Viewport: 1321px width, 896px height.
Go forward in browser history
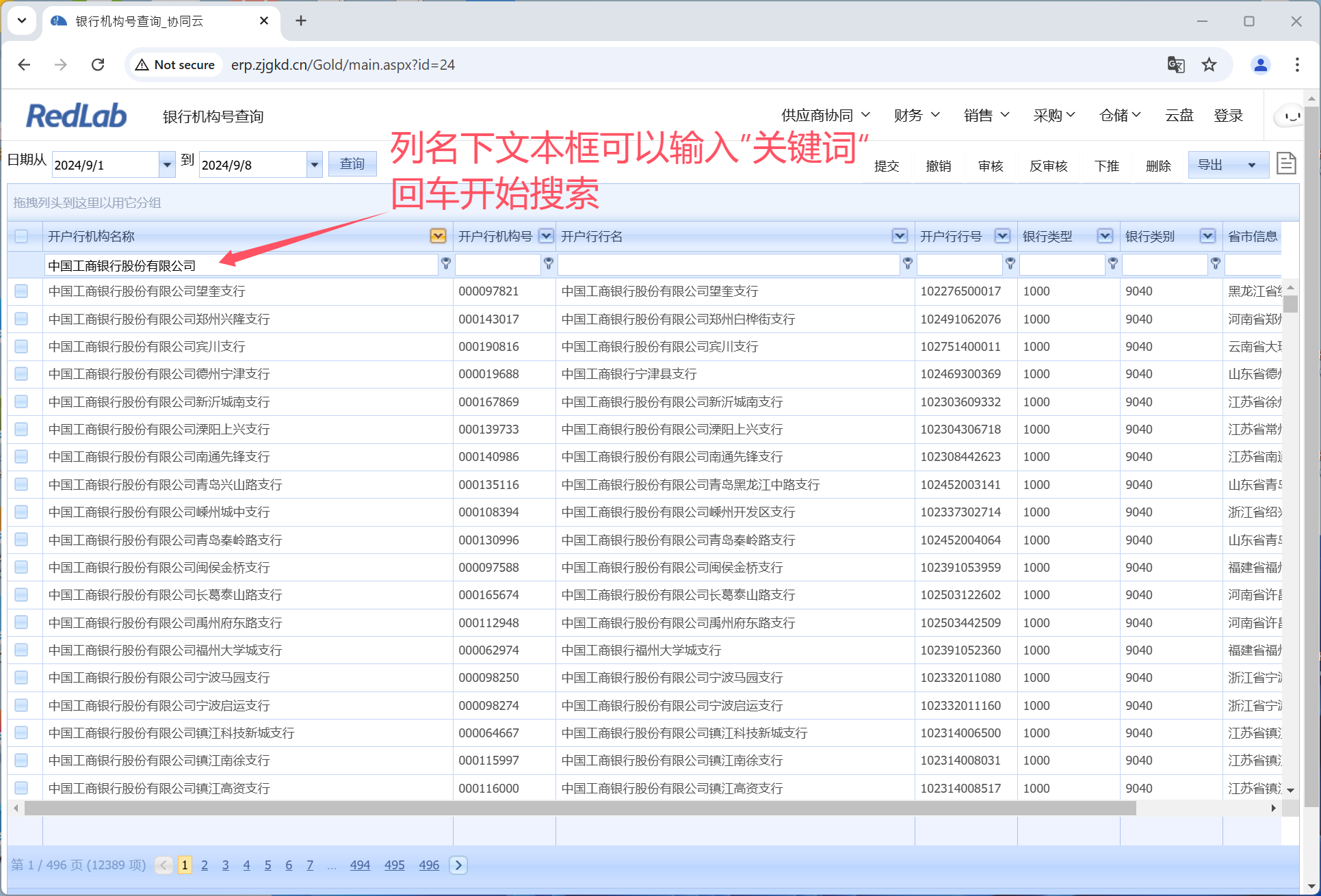pos(61,65)
